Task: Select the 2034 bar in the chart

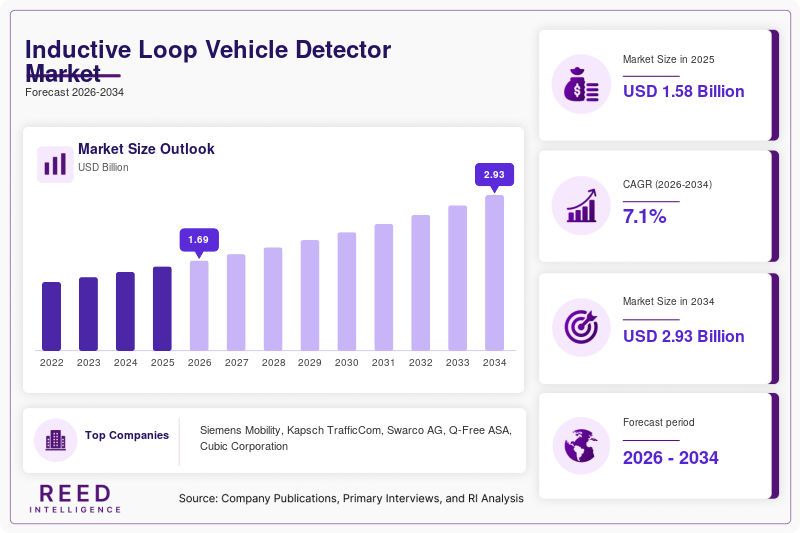Action: tap(494, 273)
